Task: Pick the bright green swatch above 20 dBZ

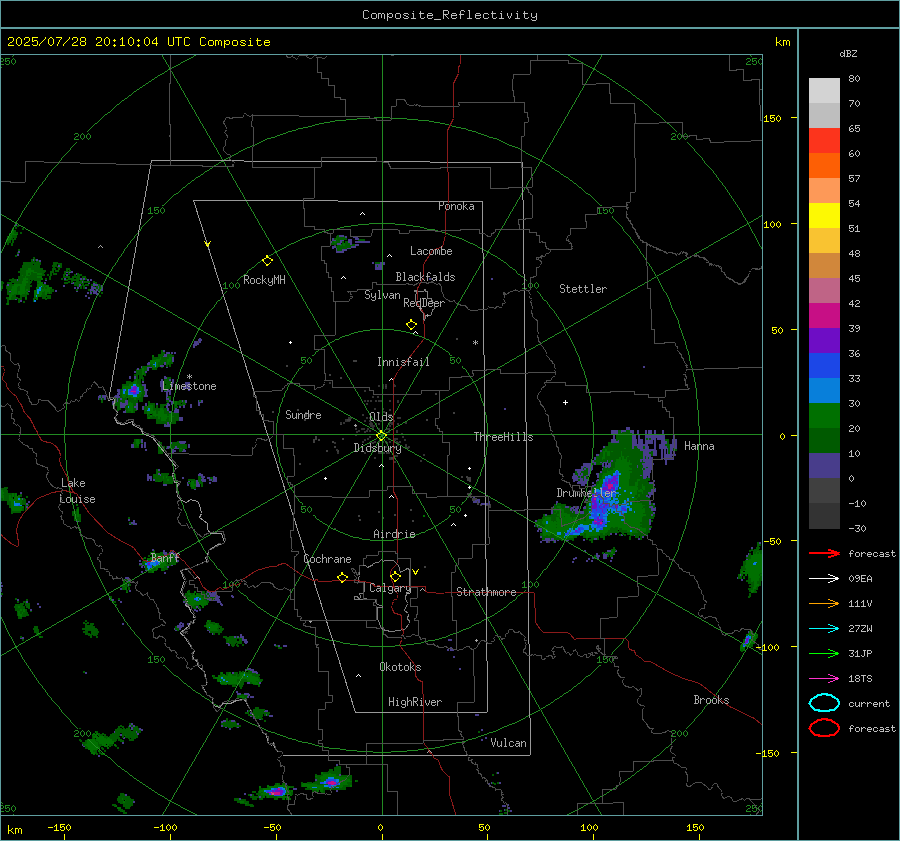Action: [x=824, y=416]
